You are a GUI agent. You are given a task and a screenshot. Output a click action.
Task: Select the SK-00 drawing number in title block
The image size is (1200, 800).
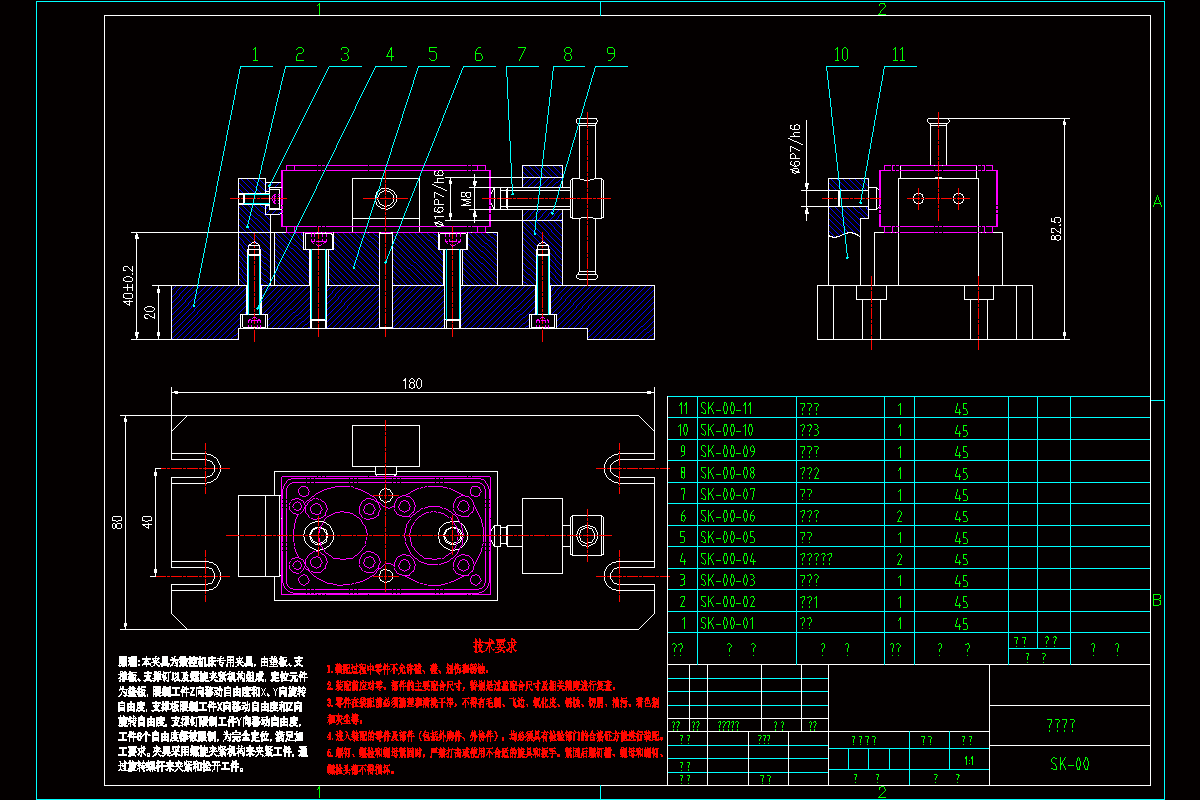point(1069,764)
